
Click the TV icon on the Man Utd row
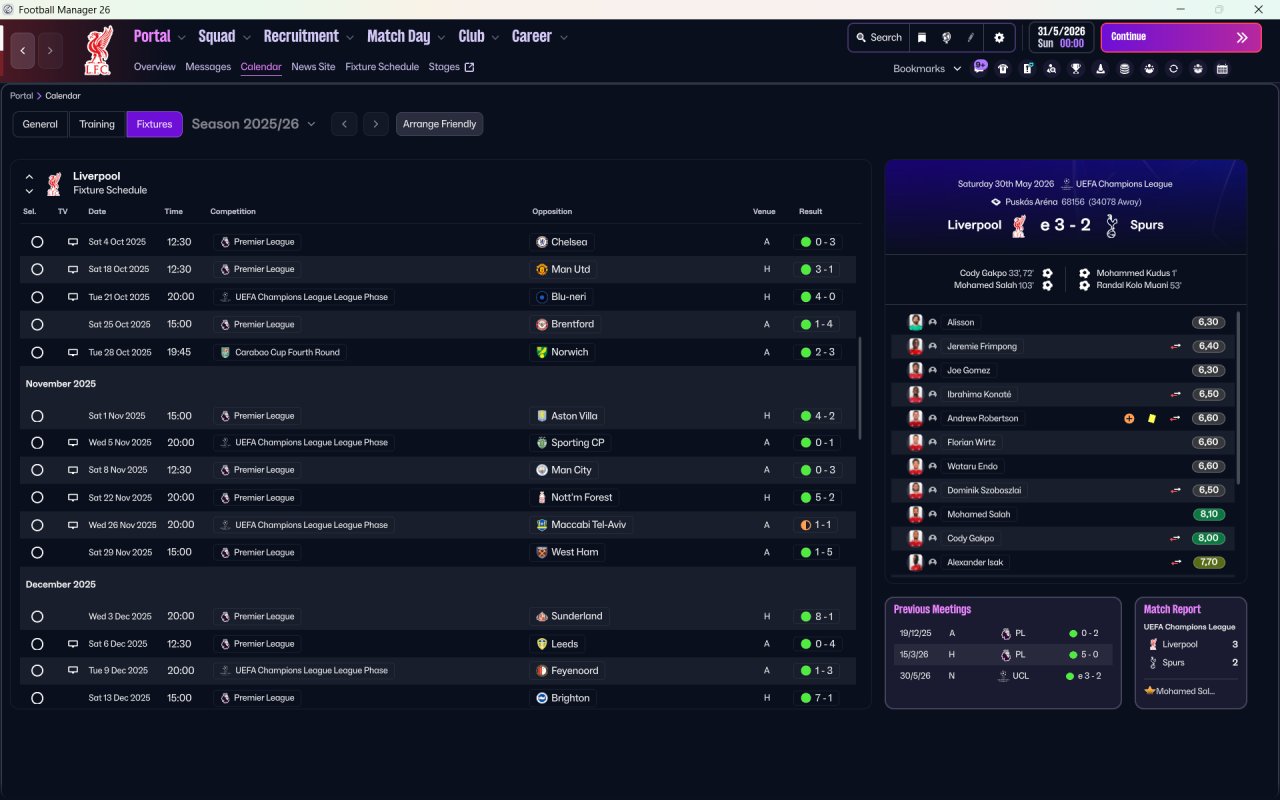click(x=72, y=269)
